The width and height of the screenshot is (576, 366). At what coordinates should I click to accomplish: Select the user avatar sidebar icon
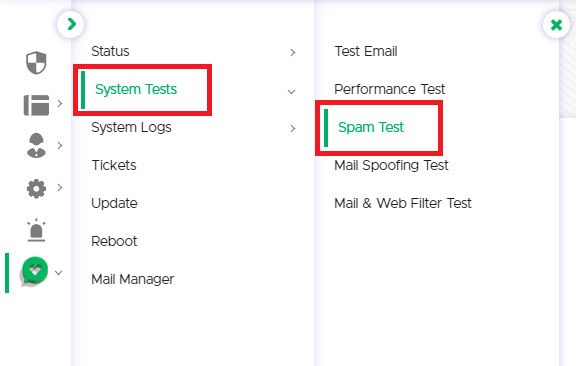point(36,146)
